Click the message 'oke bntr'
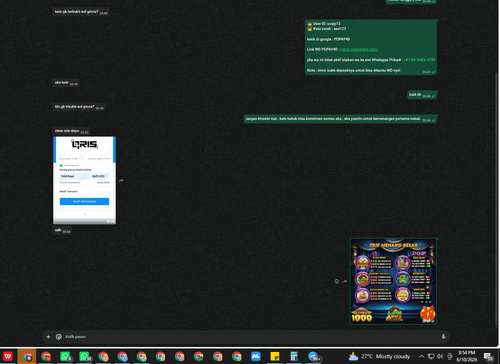 65,83
